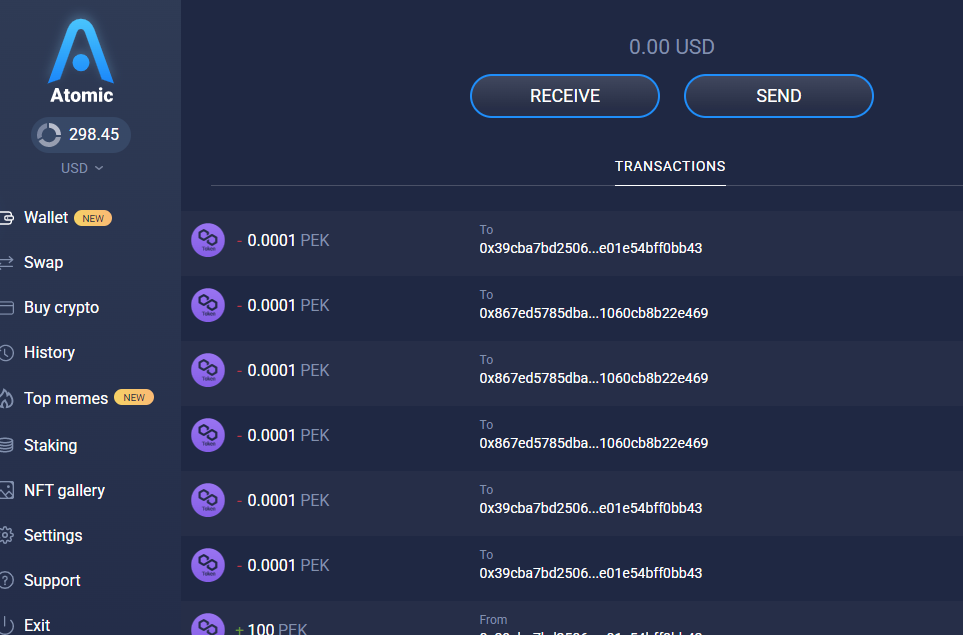Select the Transactions tab
Image resolution: width=963 pixels, height=635 pixels.
pyautogui.click(x=670, y=166)
